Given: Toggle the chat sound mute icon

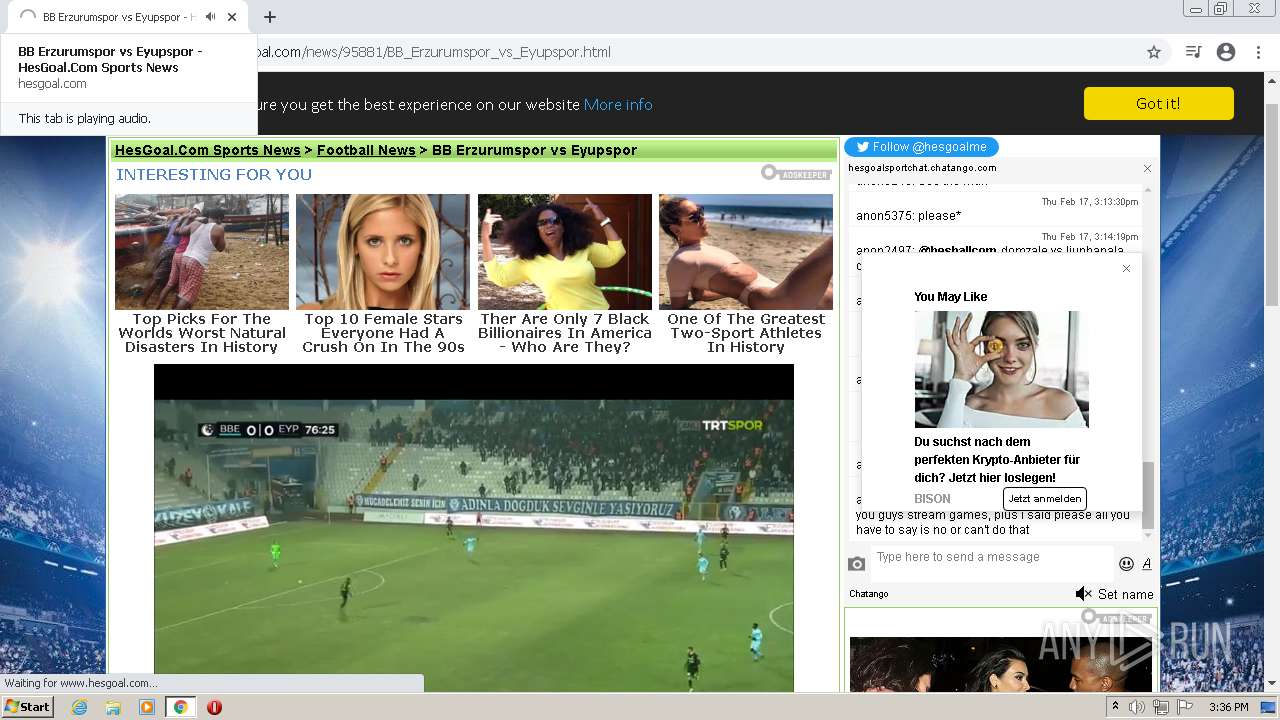Looking at the screenshot, I should pos(1083,594).
